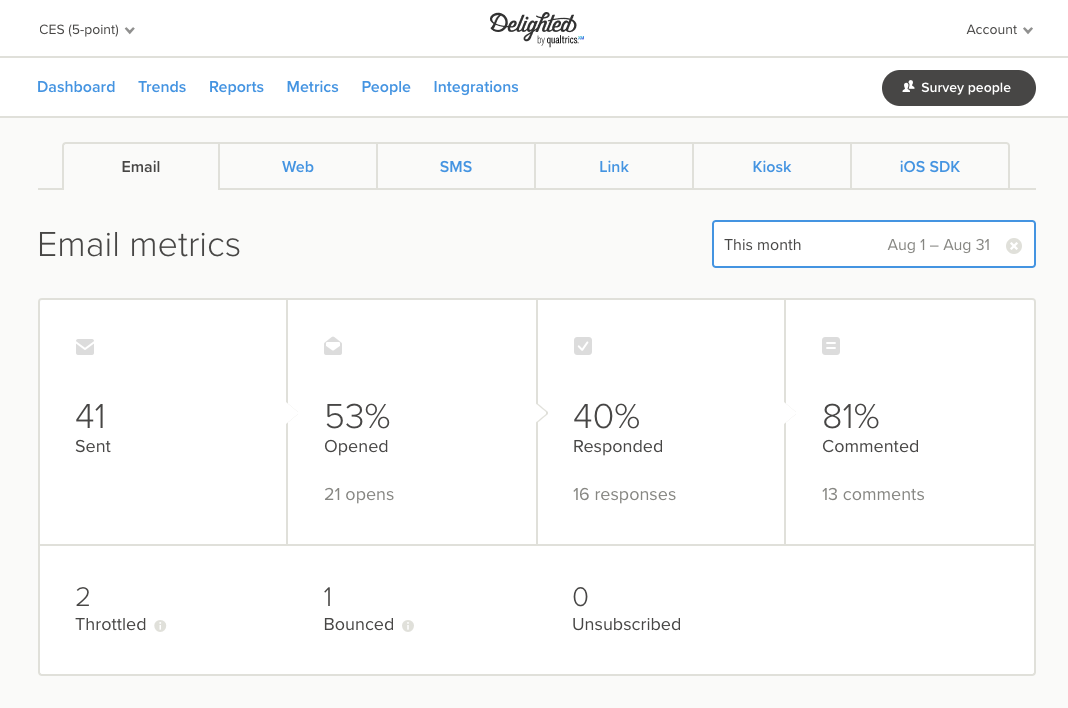Image resolution: width=1068 pixels, height=708 pixels.
Task: Open the iOS SDK tab
Action: (x=930, y=167)
